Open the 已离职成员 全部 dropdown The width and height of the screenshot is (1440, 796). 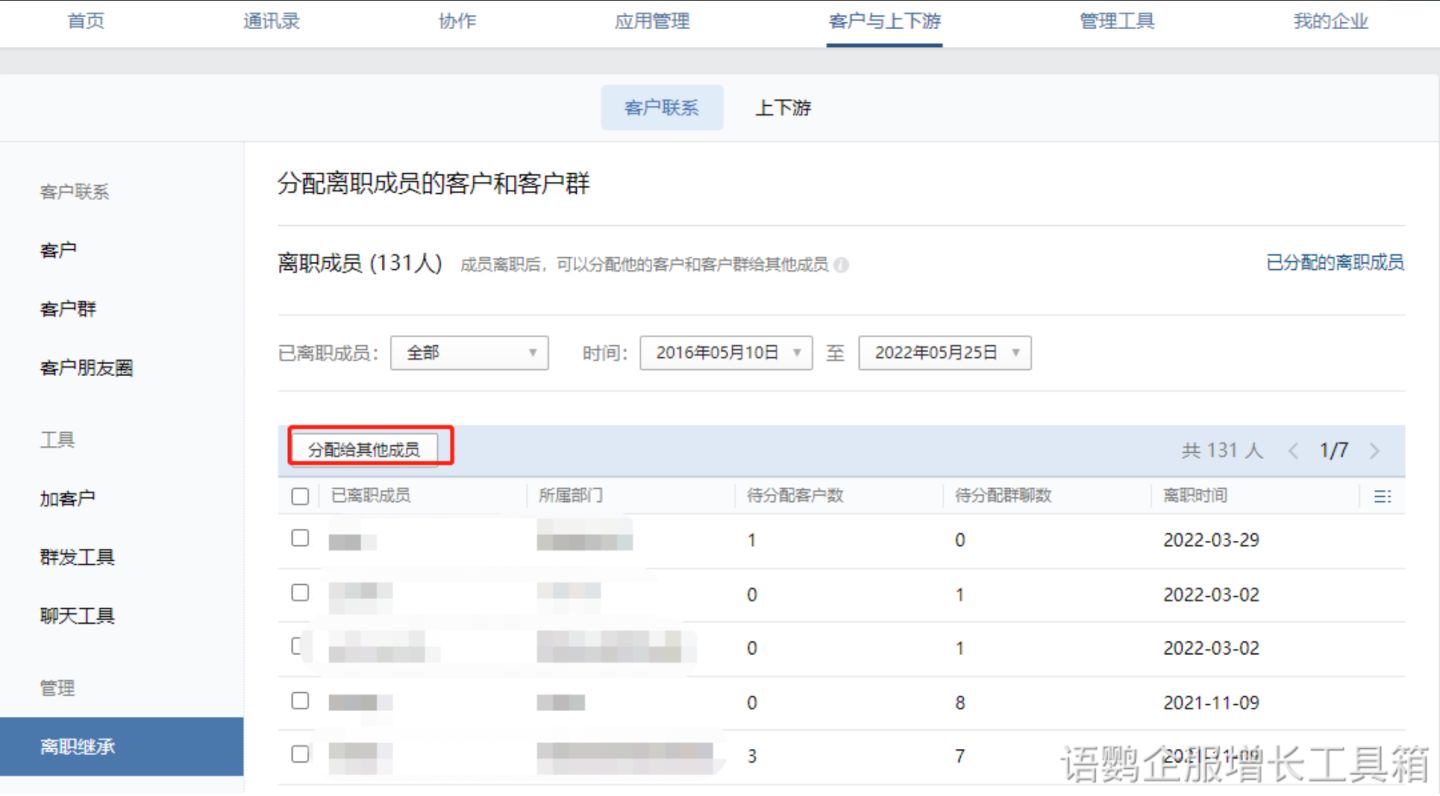pos(469,353)
